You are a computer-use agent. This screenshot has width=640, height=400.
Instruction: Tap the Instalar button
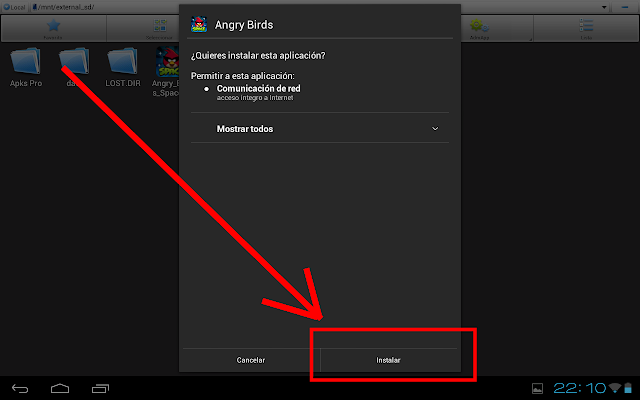pyautogui.click(x=389, y=360)
